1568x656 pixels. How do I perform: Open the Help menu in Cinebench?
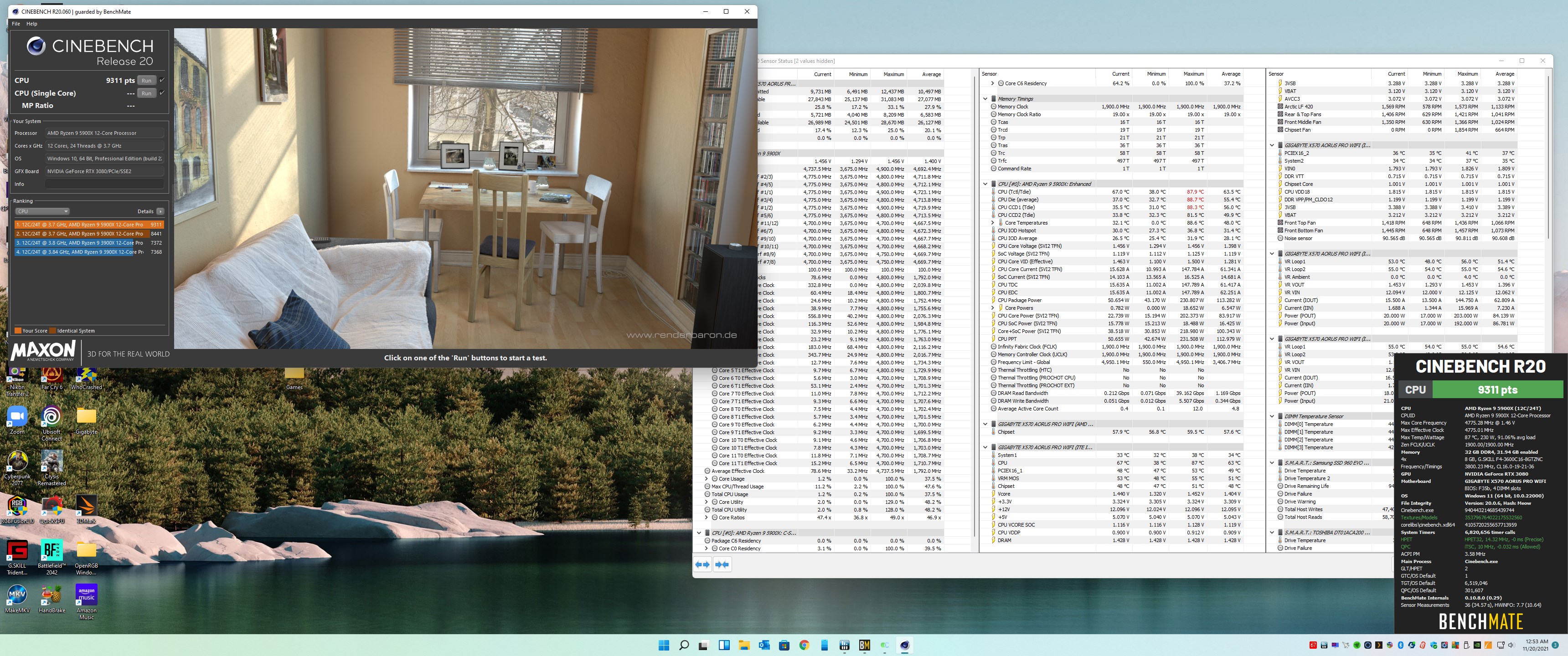point(31,24)
